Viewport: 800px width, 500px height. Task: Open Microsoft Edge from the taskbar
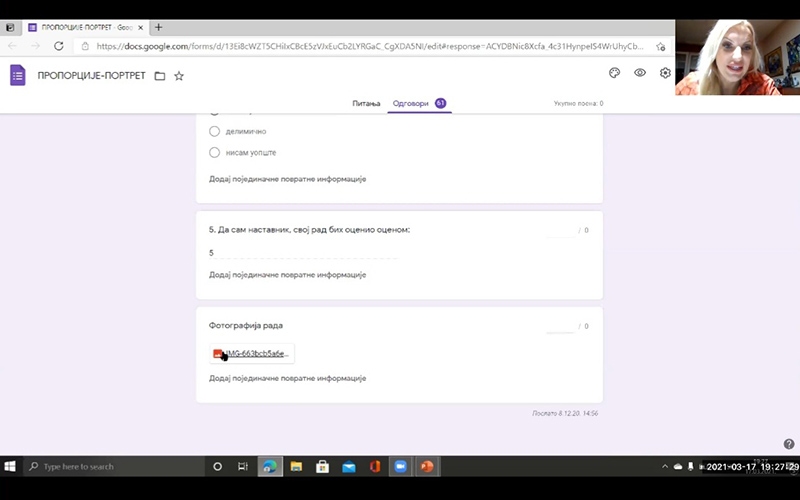click(269, 466)
